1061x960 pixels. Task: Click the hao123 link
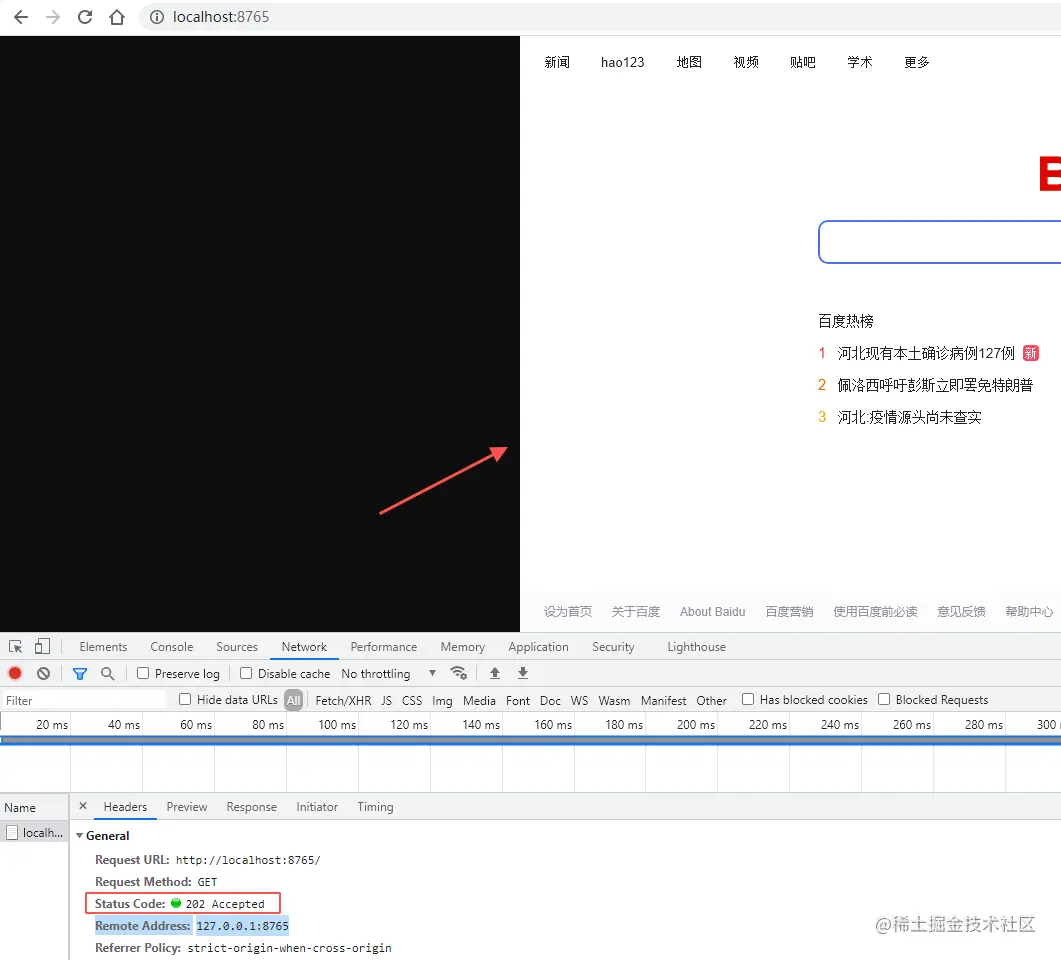pos(622,62)
